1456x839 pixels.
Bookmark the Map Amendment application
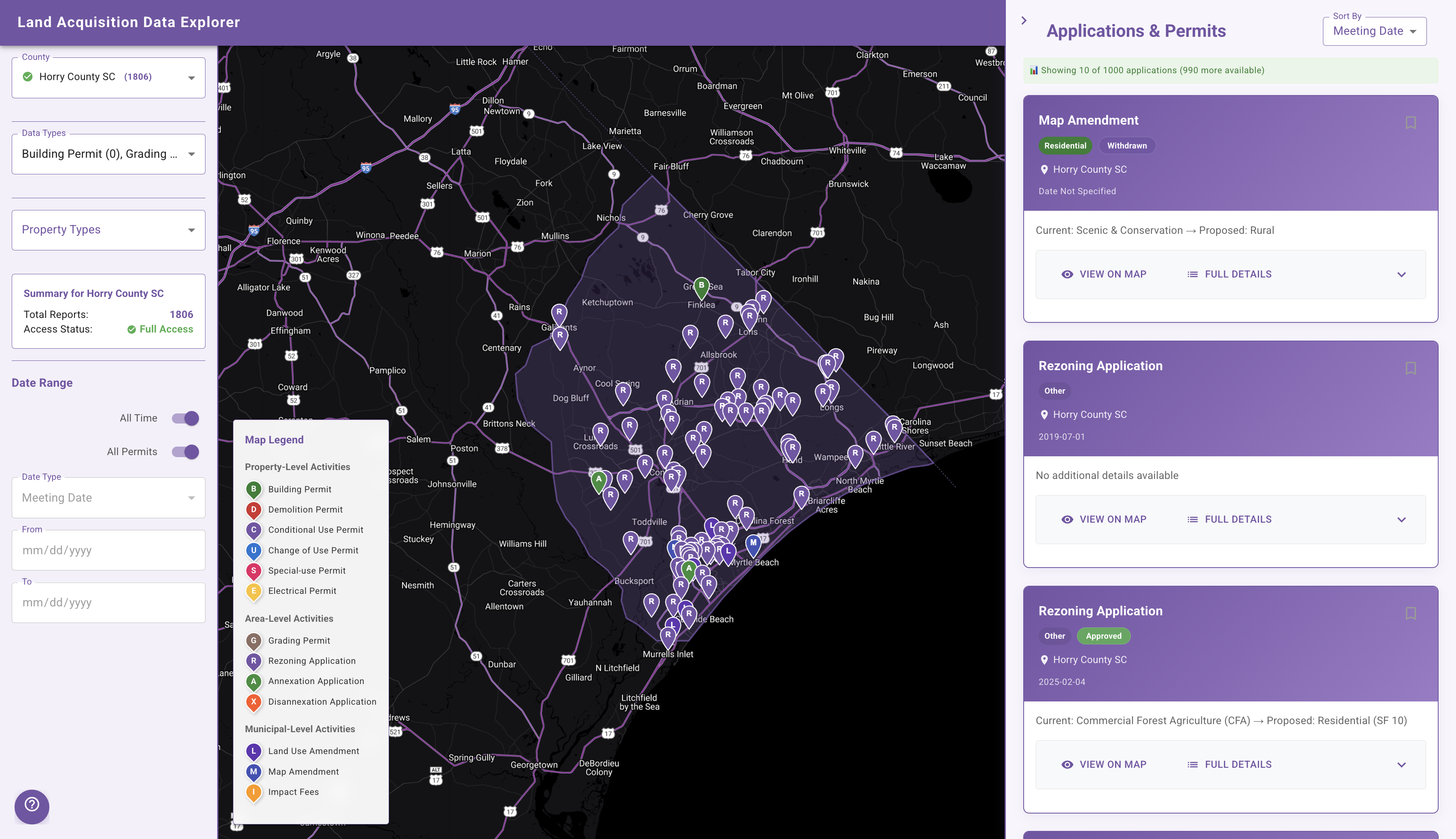[x=1411, y=122]
